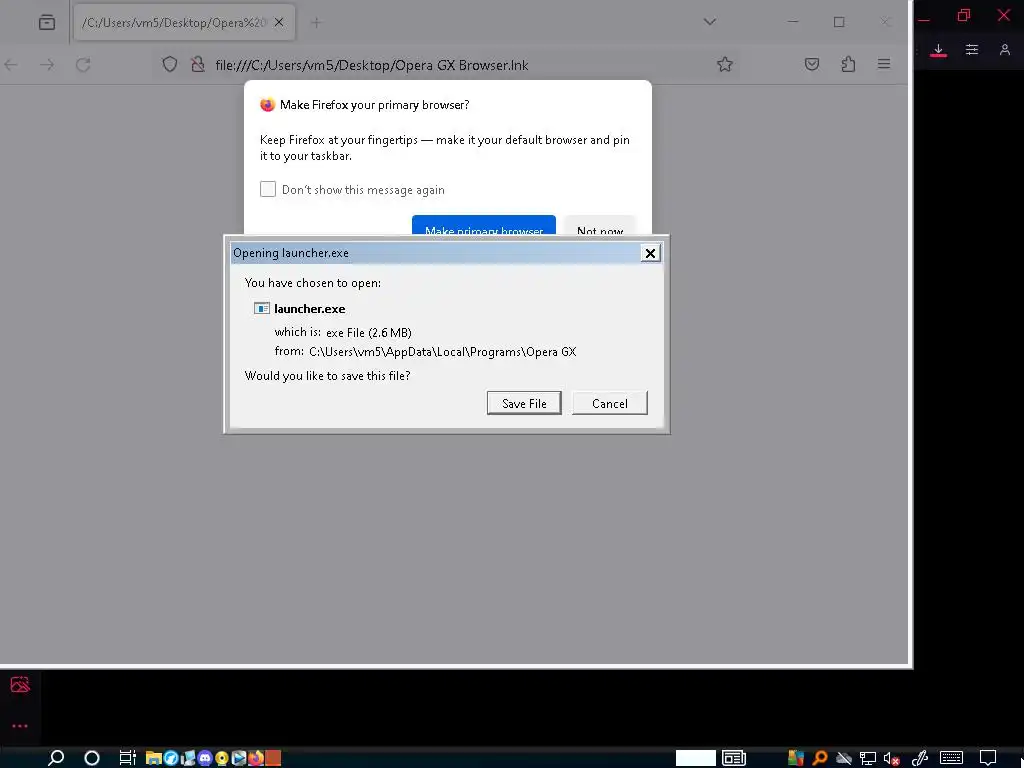Open Firefox View recent browsing icon

coord(47,22)
